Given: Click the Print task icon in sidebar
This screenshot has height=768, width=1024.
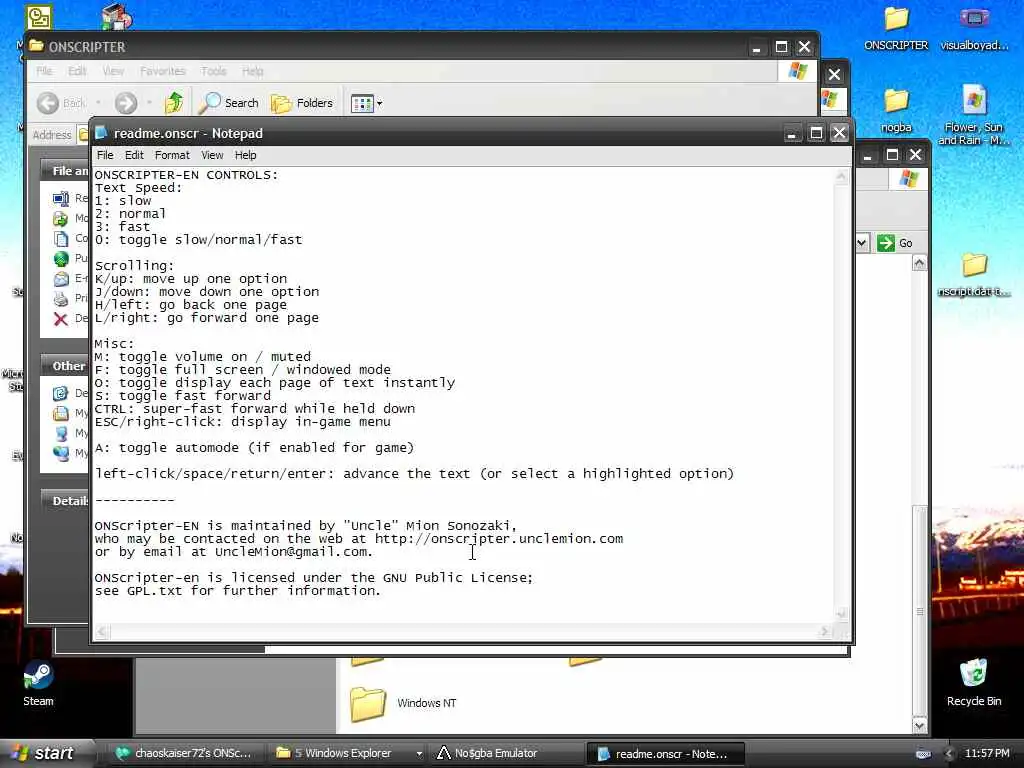Looking at the screenshot, I should [x=61, y=298].
